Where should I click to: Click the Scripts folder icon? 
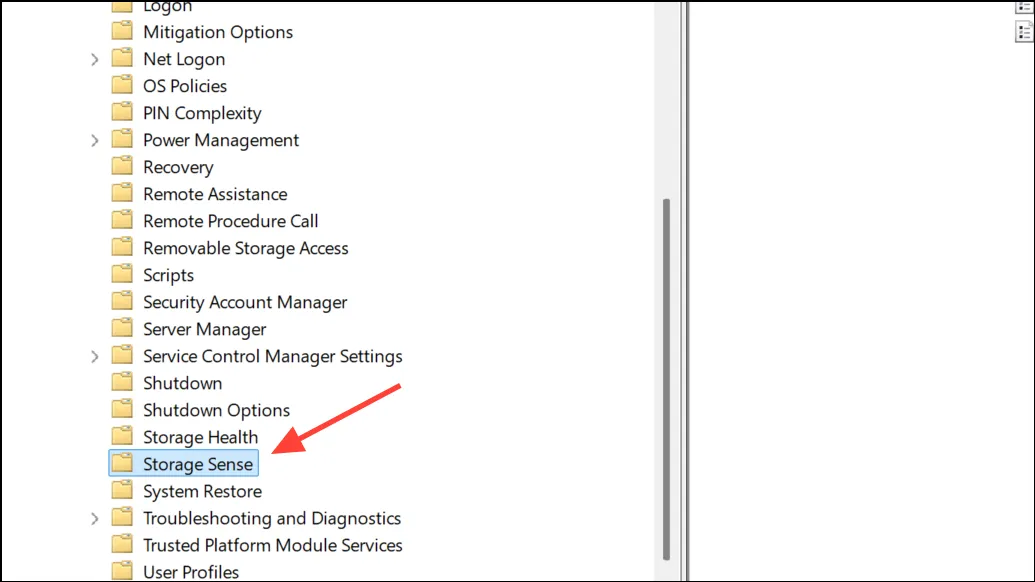[x=122, y=275]
